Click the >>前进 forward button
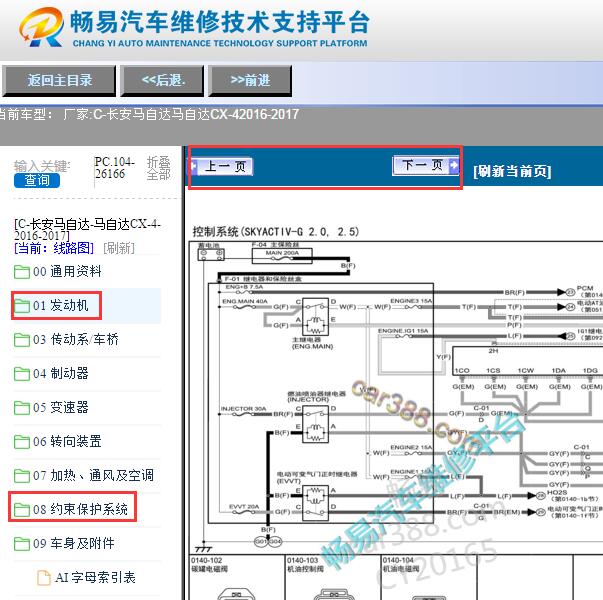Viewport: 603px width, 600px height. 250,80
